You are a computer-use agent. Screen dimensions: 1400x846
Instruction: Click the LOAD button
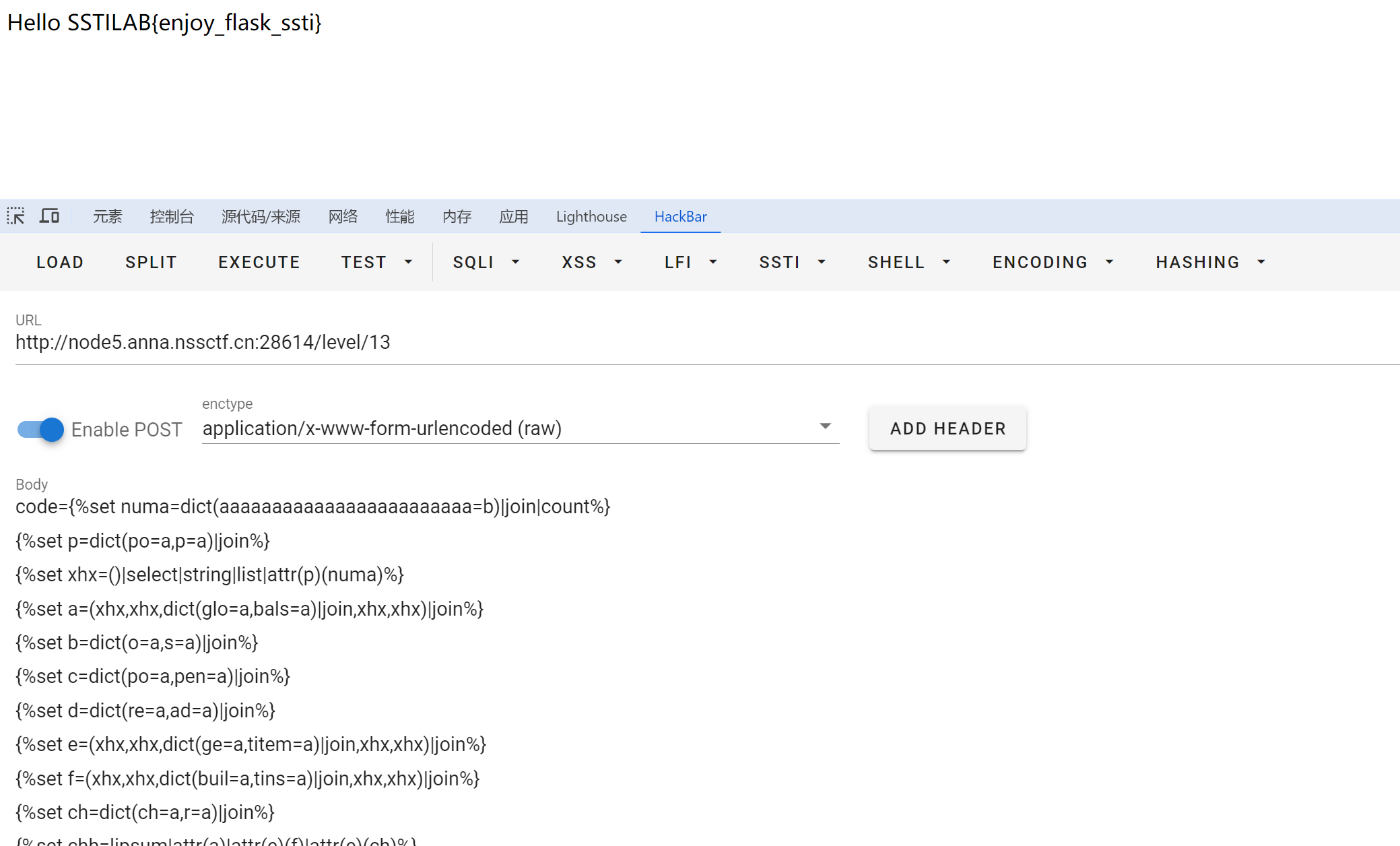(60, 262)
